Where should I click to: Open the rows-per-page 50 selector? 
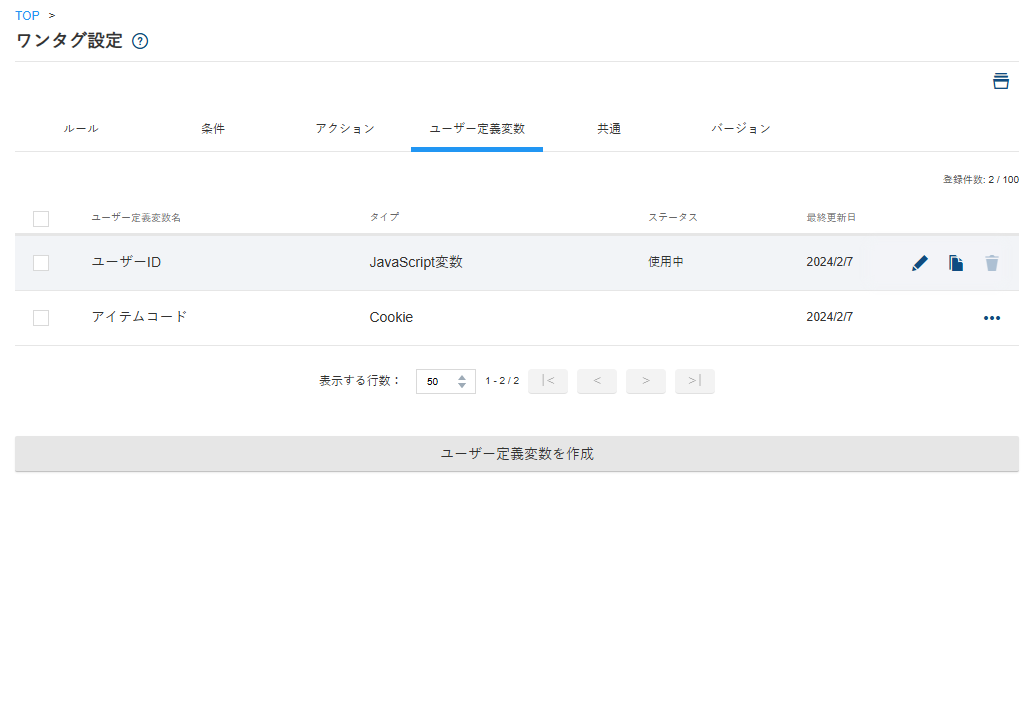click(x=446, y=382)
